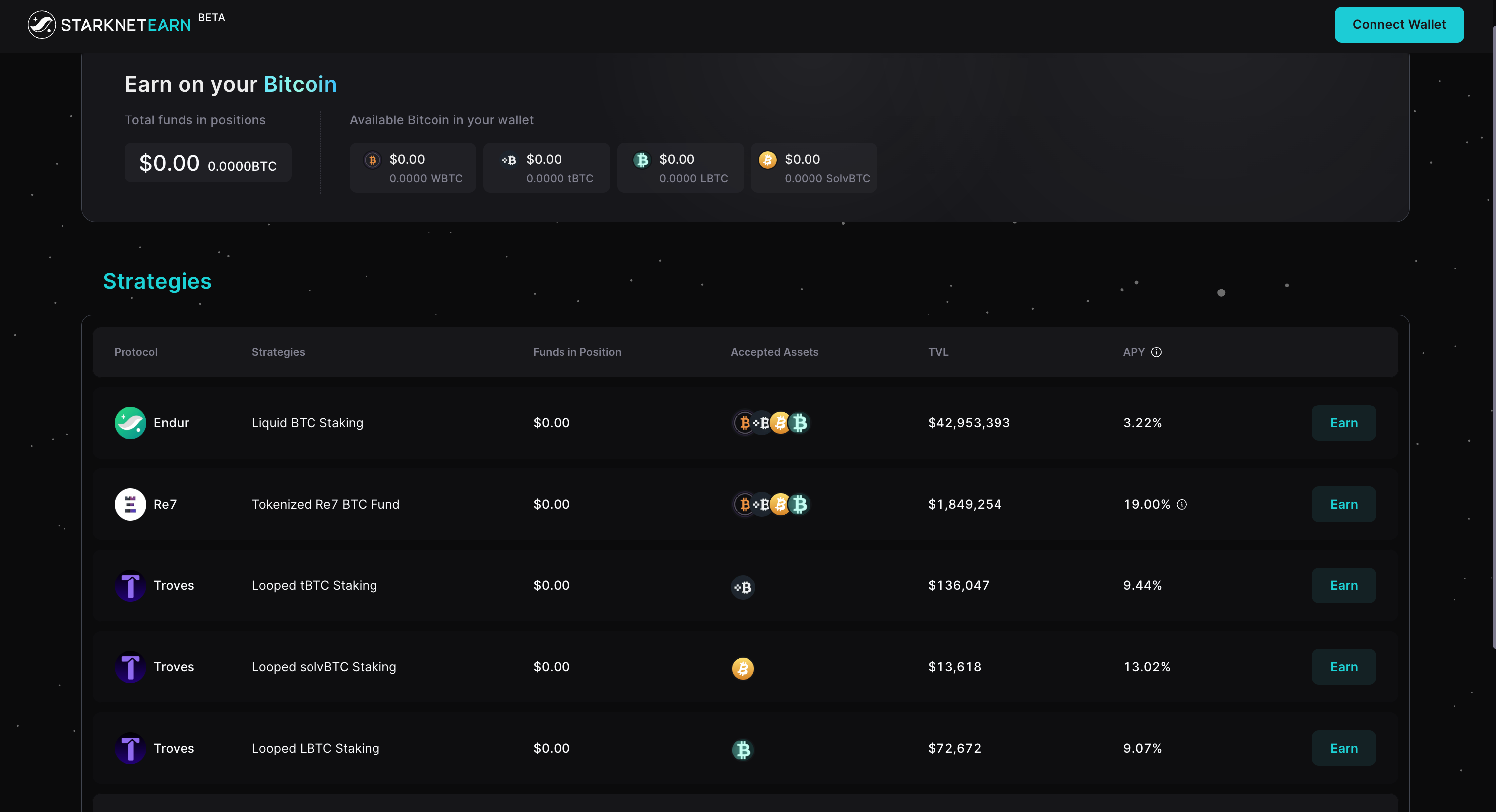The width and height of the screenshot is (1496, 812).
Task: Click the Strategies section heading
Action: tap(157, 281)
